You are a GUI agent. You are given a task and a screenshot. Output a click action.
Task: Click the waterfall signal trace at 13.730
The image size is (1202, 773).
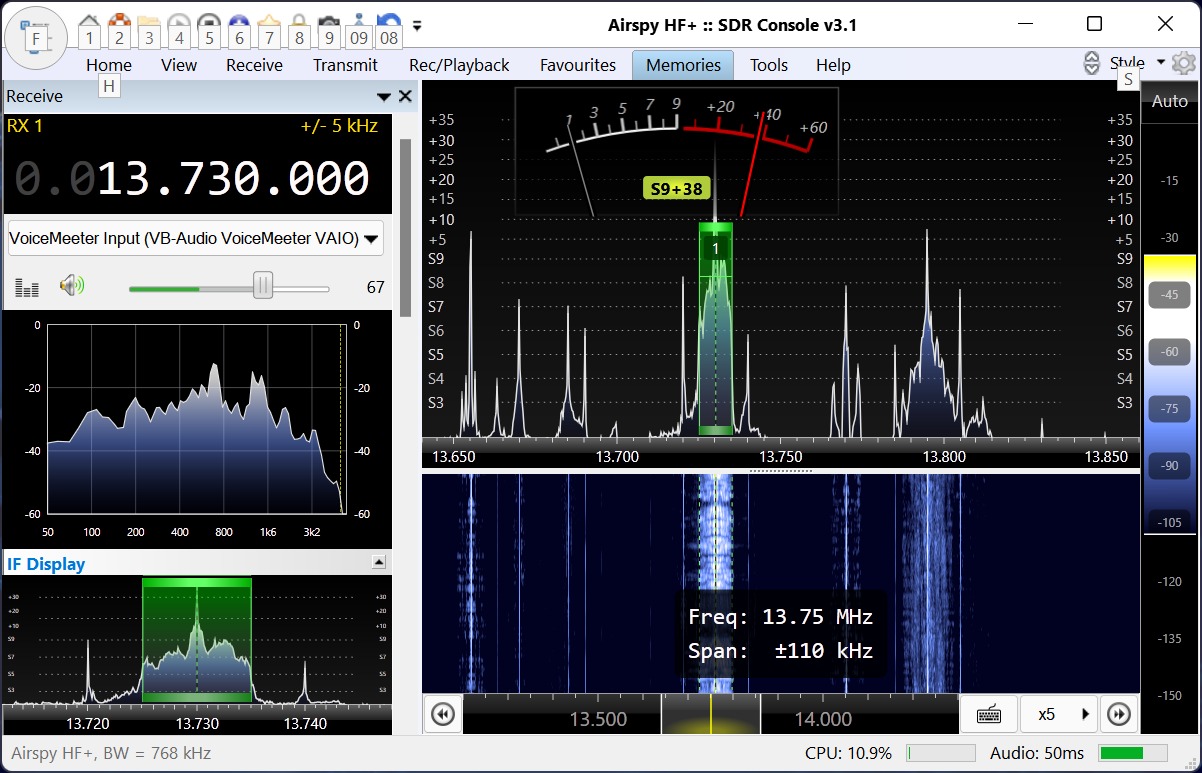[715, 582]
